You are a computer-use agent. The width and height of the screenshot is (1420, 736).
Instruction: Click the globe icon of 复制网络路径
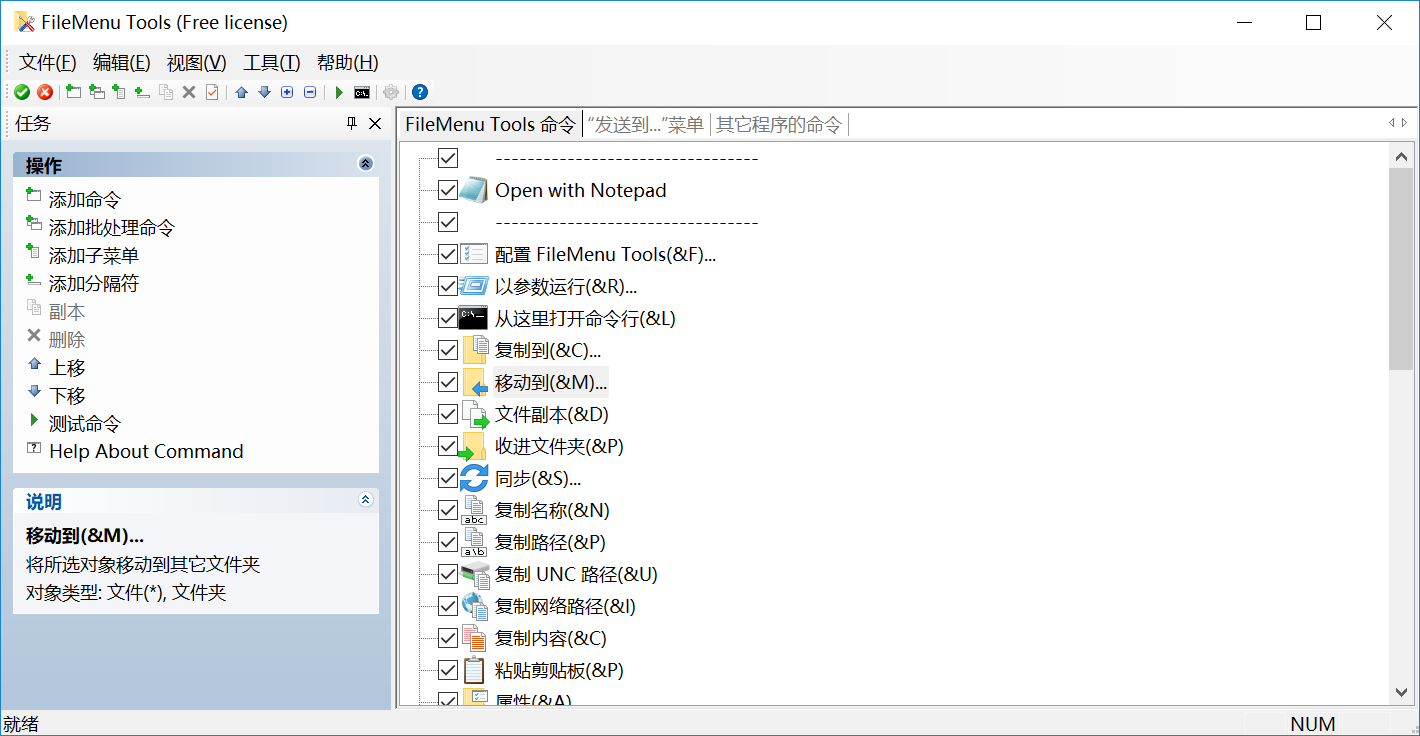pyautogui.click(x=474, y=606)
